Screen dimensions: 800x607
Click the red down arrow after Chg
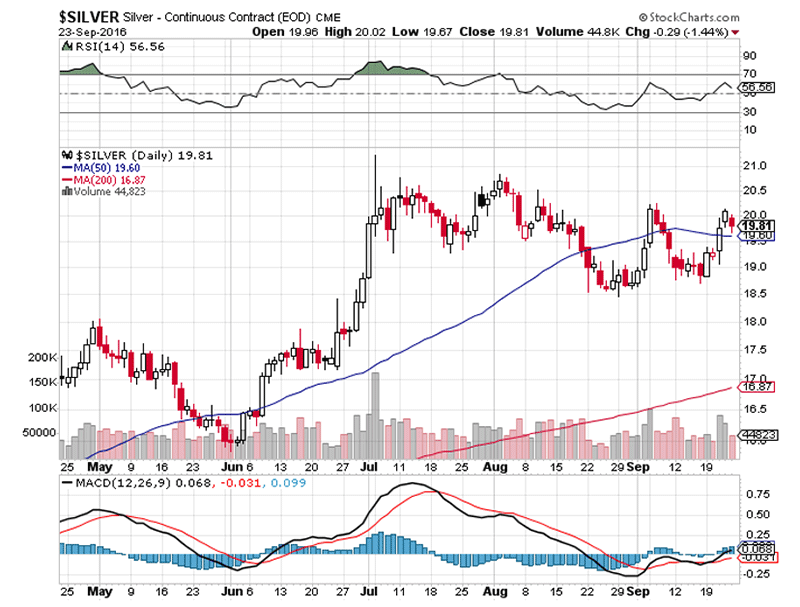click(736, 32)
